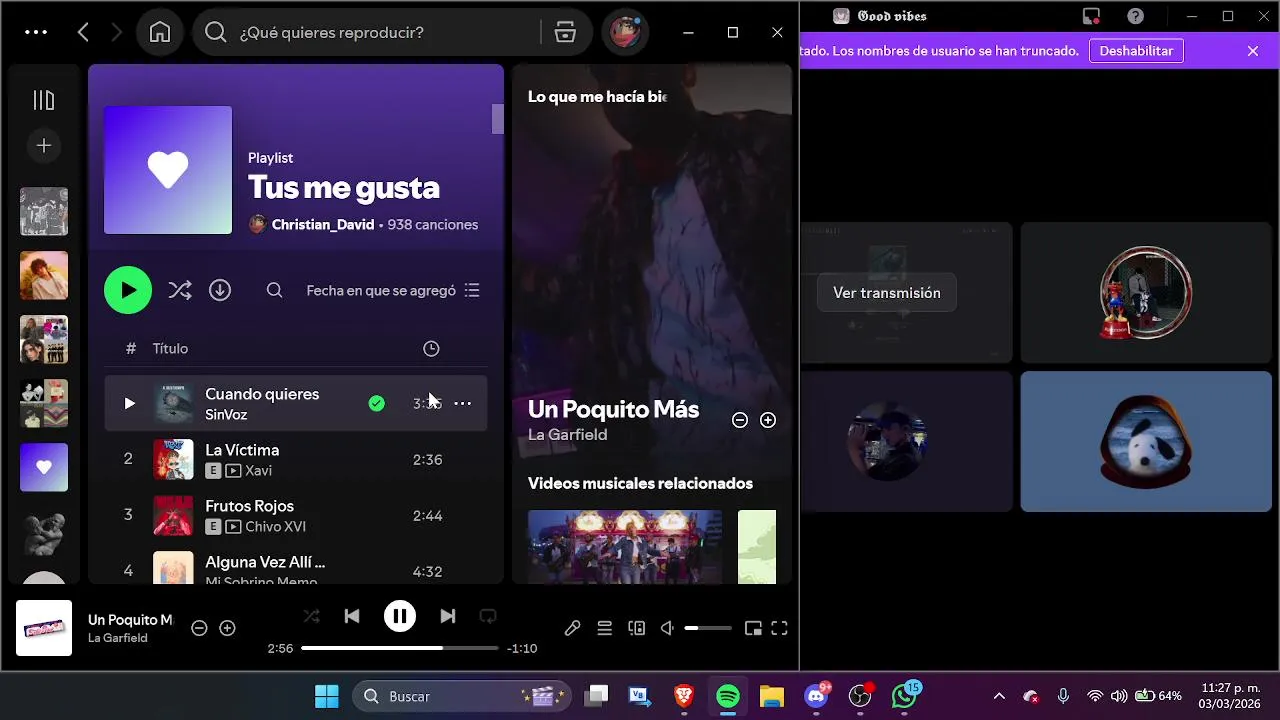Viewport: 1280px width, 720px height.
Task: Toggle shuffle next to the green play button
Action: (x=180, y=290)
